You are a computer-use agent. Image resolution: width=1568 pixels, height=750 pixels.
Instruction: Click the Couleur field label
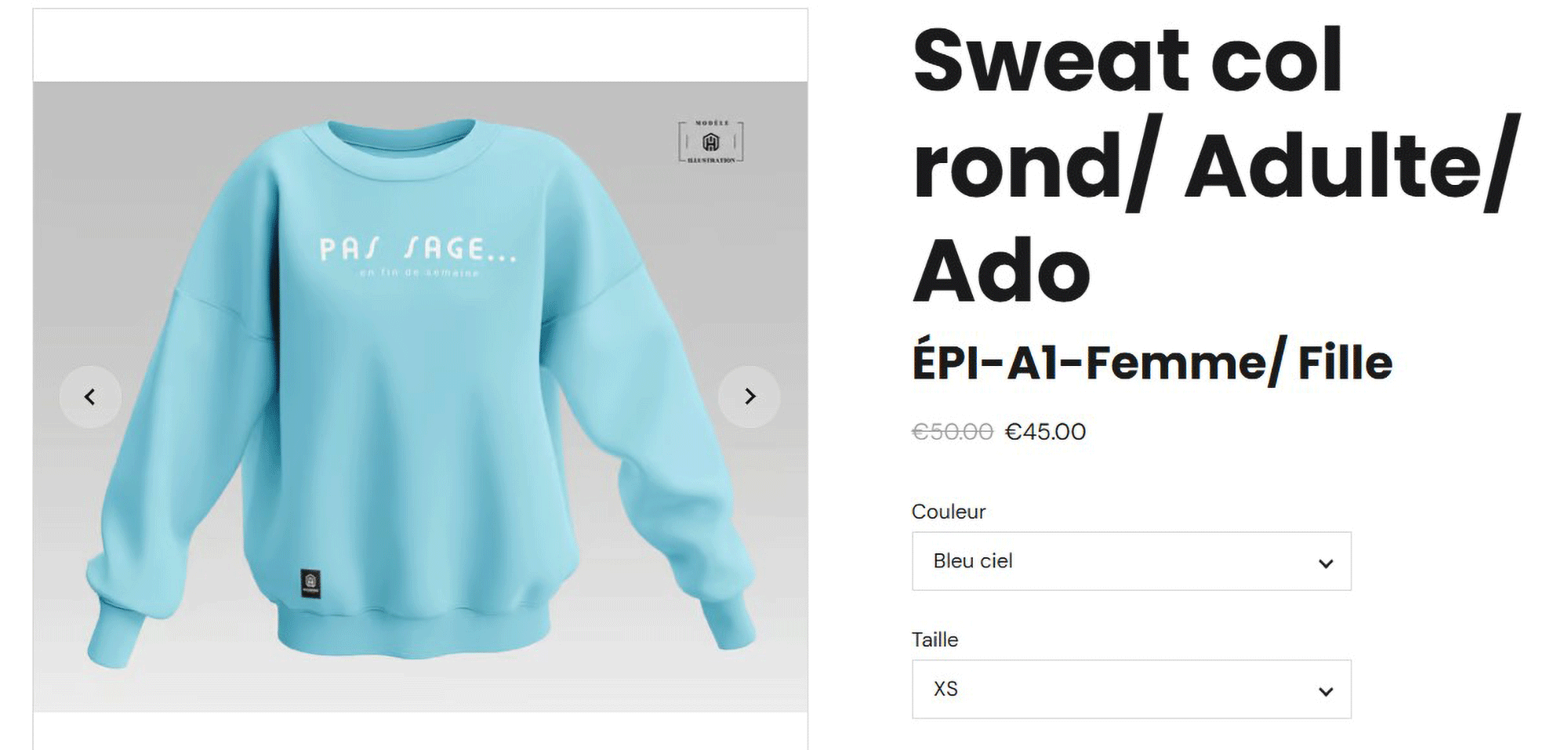click(x=948, y=512)
